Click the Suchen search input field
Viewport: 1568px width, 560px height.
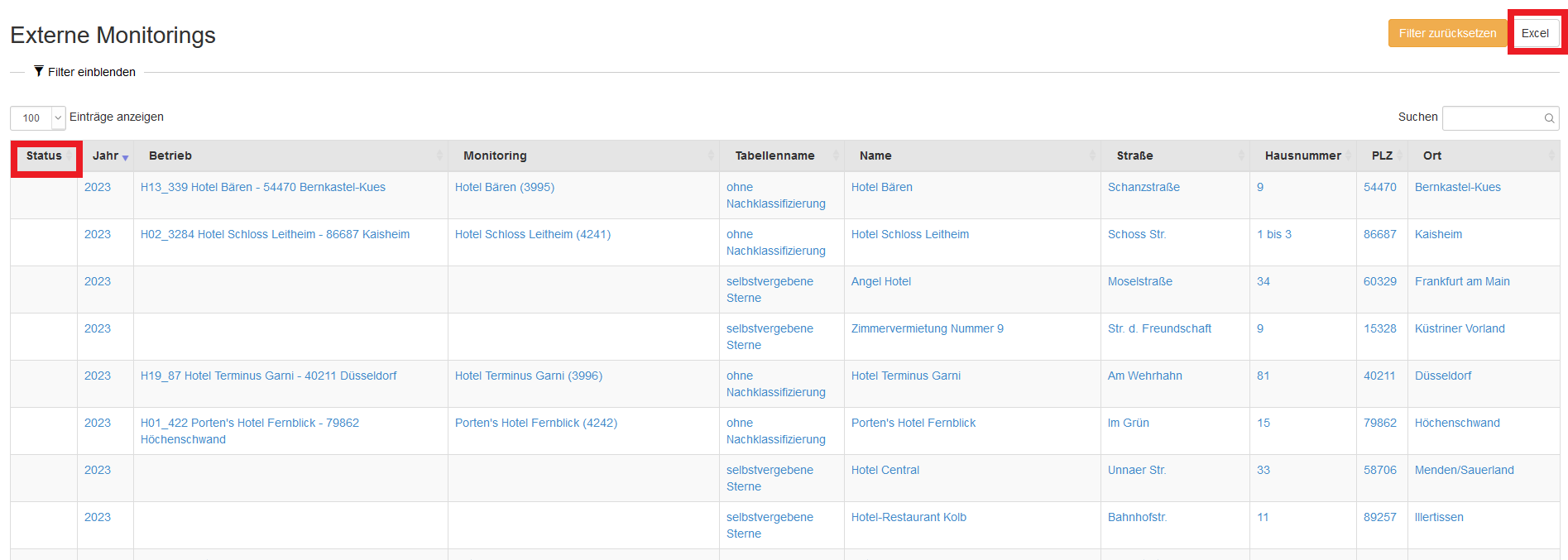(1492, 118)
